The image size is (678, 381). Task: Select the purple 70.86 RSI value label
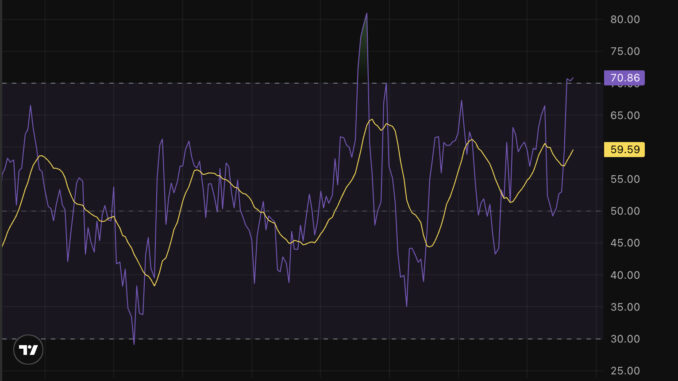point(624,78)
